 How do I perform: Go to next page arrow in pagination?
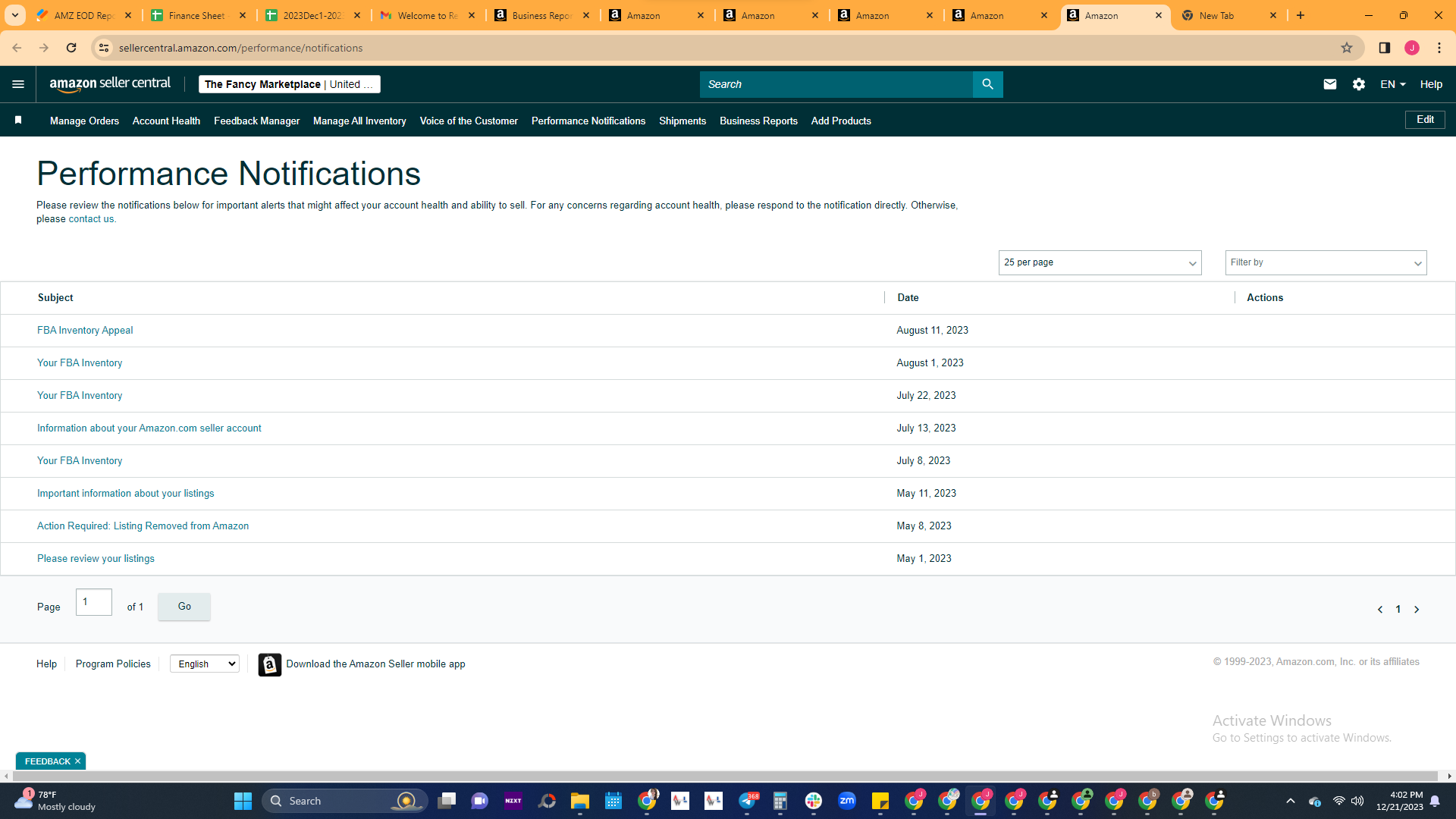coord(1417,610)
